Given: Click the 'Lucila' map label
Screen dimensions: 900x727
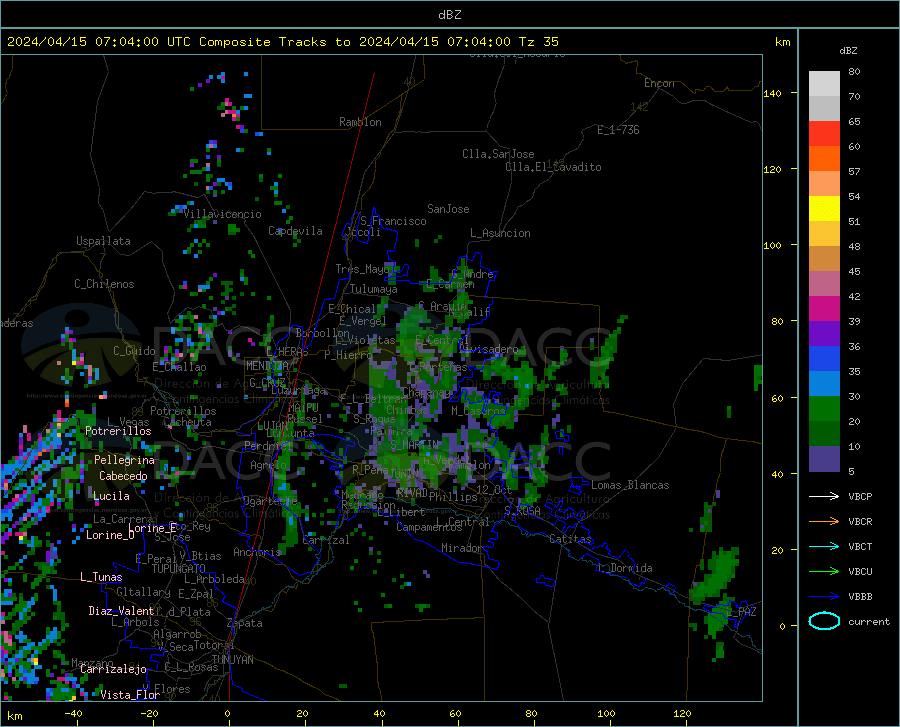Looking at the screenshot, I should pyautogui.click(x=111, y=496).
